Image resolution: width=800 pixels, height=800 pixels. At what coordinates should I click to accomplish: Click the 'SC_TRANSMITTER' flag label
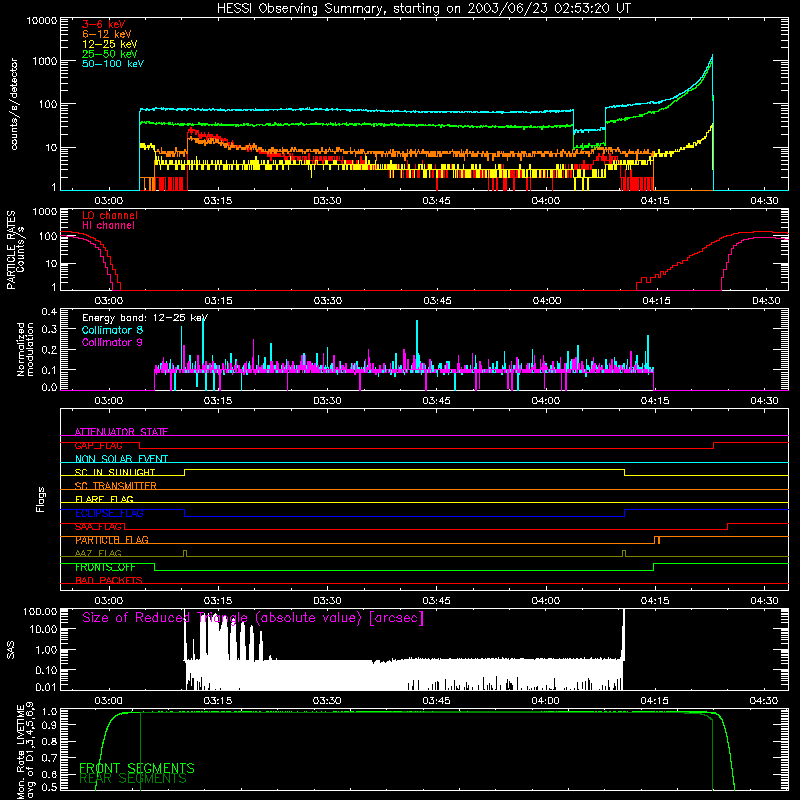tap(116, 486)
